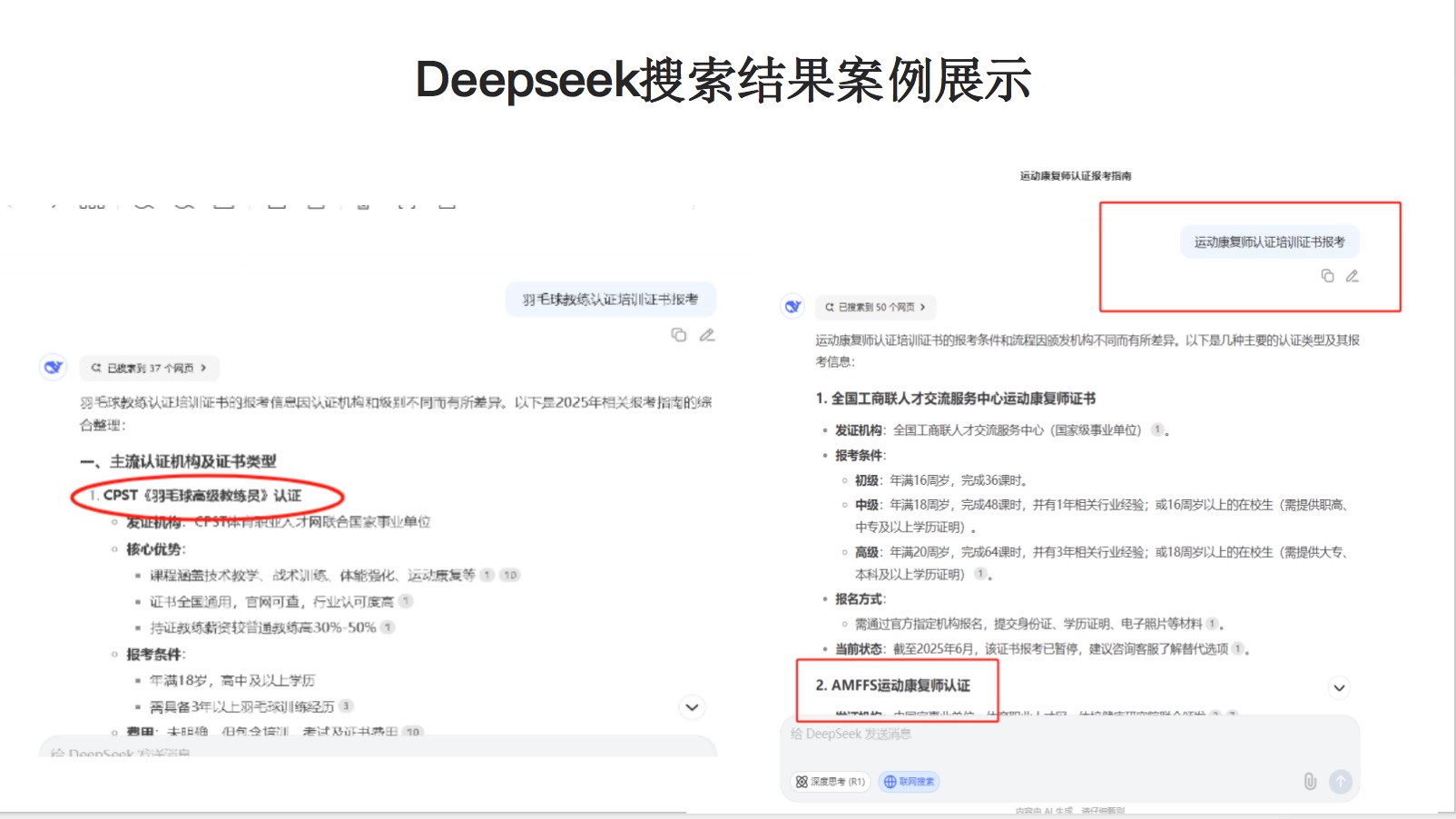1456x819 pixels.
Task: Click the 运动康复师认证报考指南 chat title
Action: pos(1075,176)
